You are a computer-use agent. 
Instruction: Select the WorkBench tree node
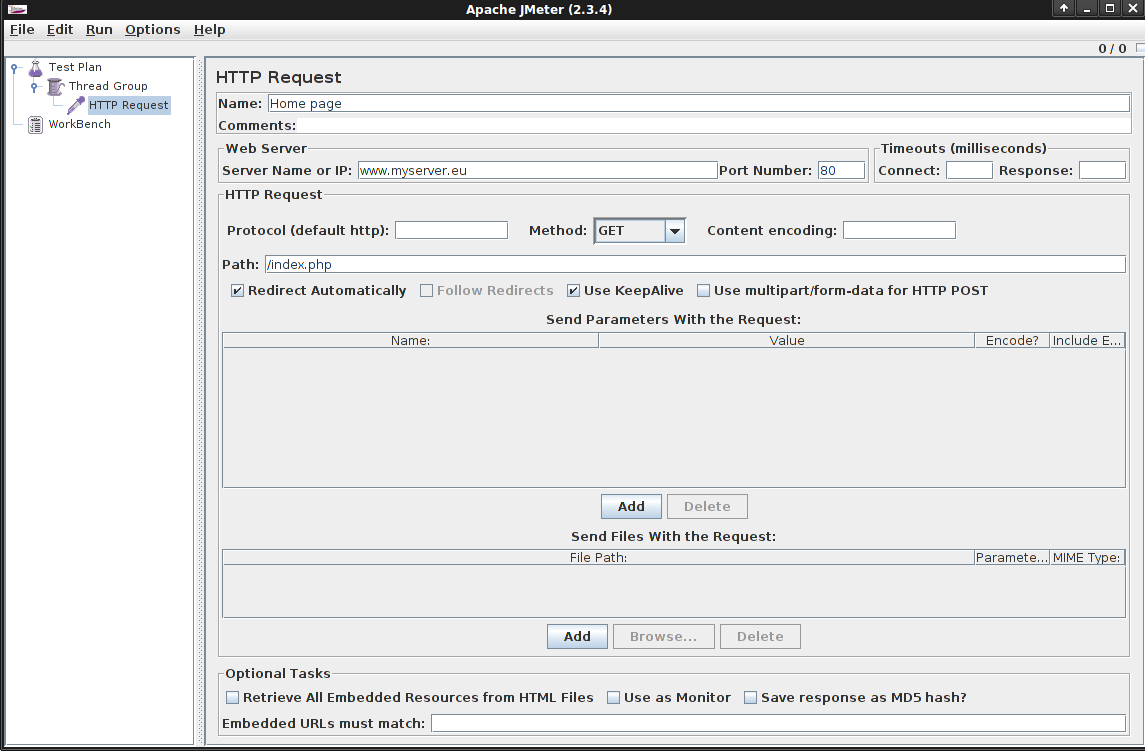coord(80,124)
